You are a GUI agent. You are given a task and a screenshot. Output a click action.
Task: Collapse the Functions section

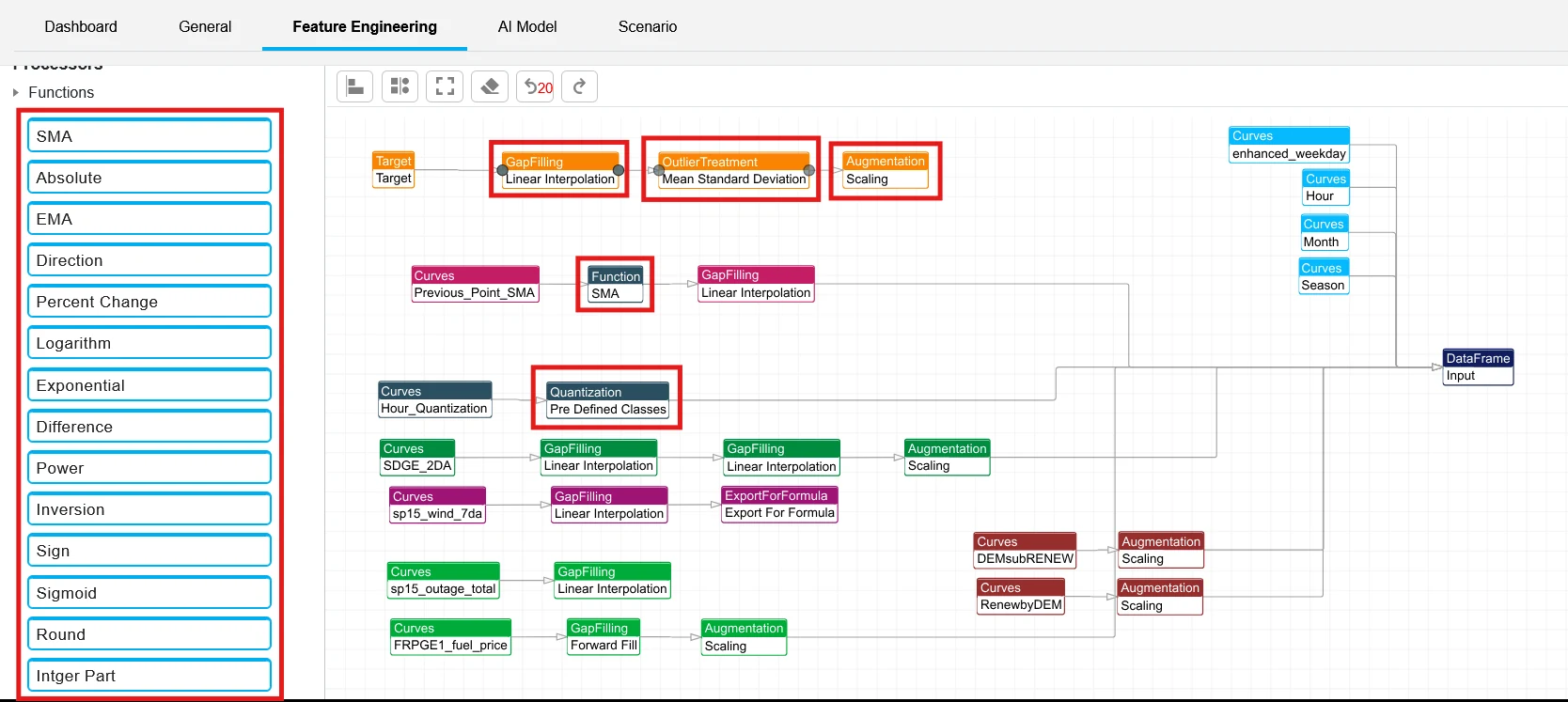[16, 92]
